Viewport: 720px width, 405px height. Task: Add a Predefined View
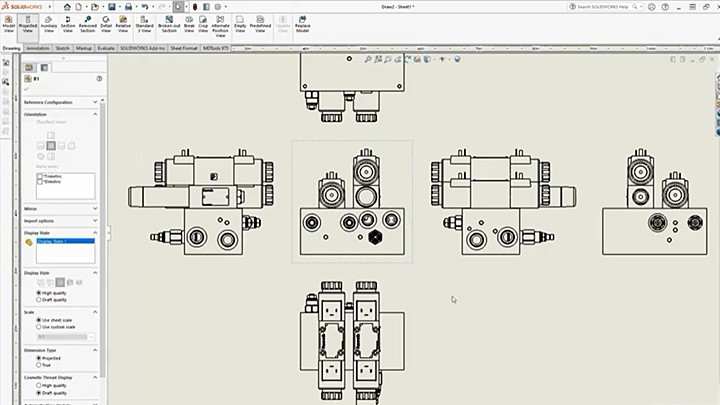click(260, 24)
